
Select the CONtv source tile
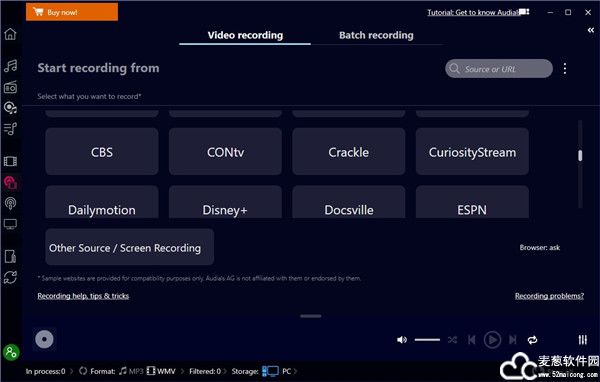pyautogui.click(x=225, y=152)
